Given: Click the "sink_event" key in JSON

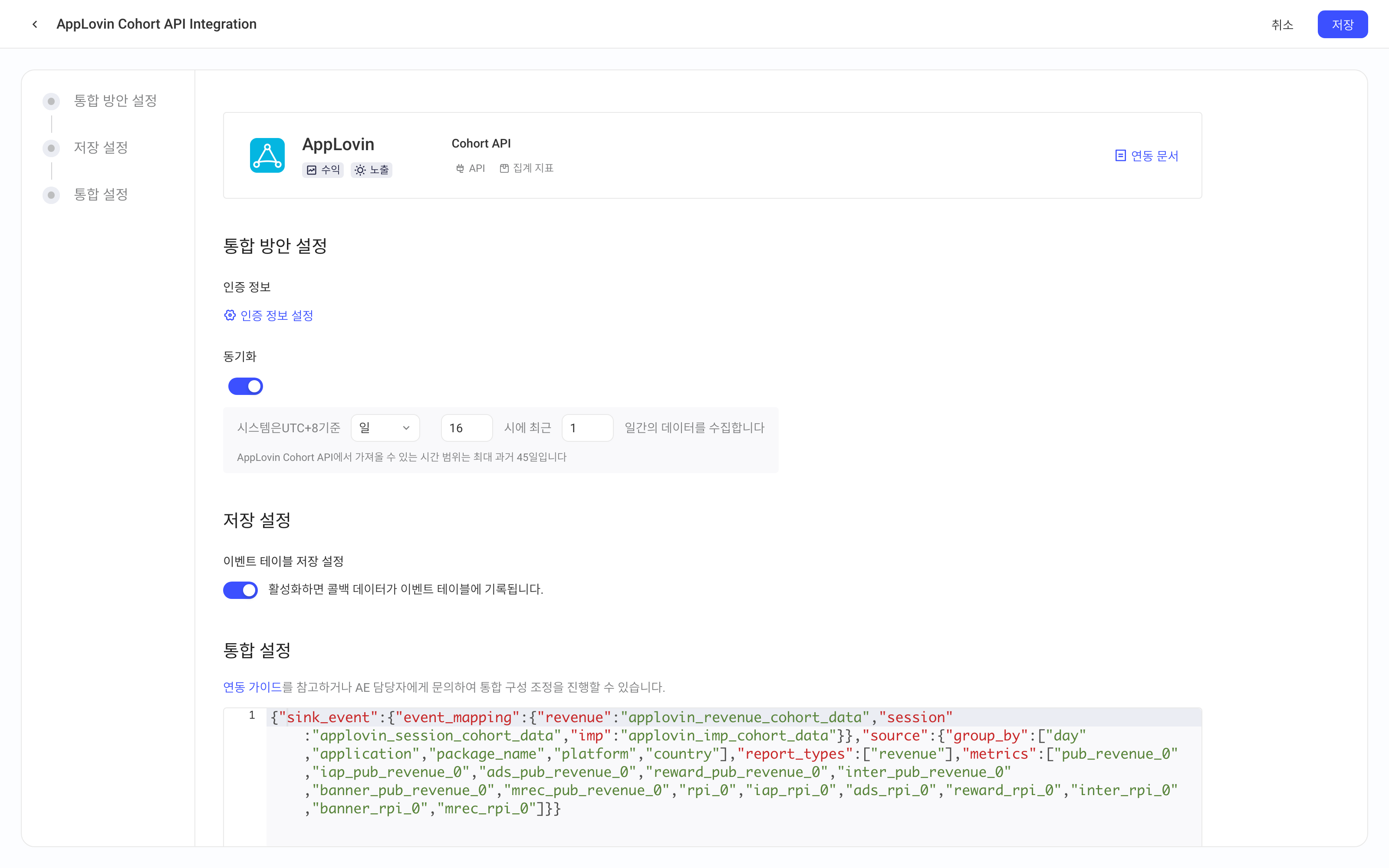Looking at the screenshot, I should (x=328, y=717).
